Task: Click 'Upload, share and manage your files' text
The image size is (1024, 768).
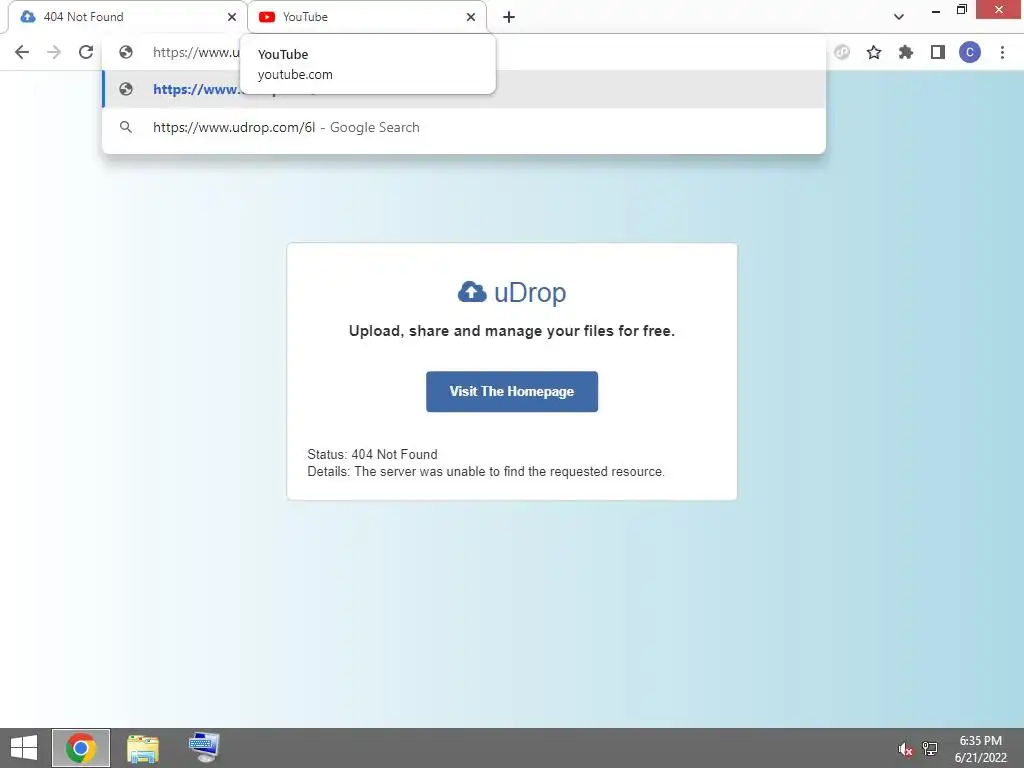Action: point(511,330)
